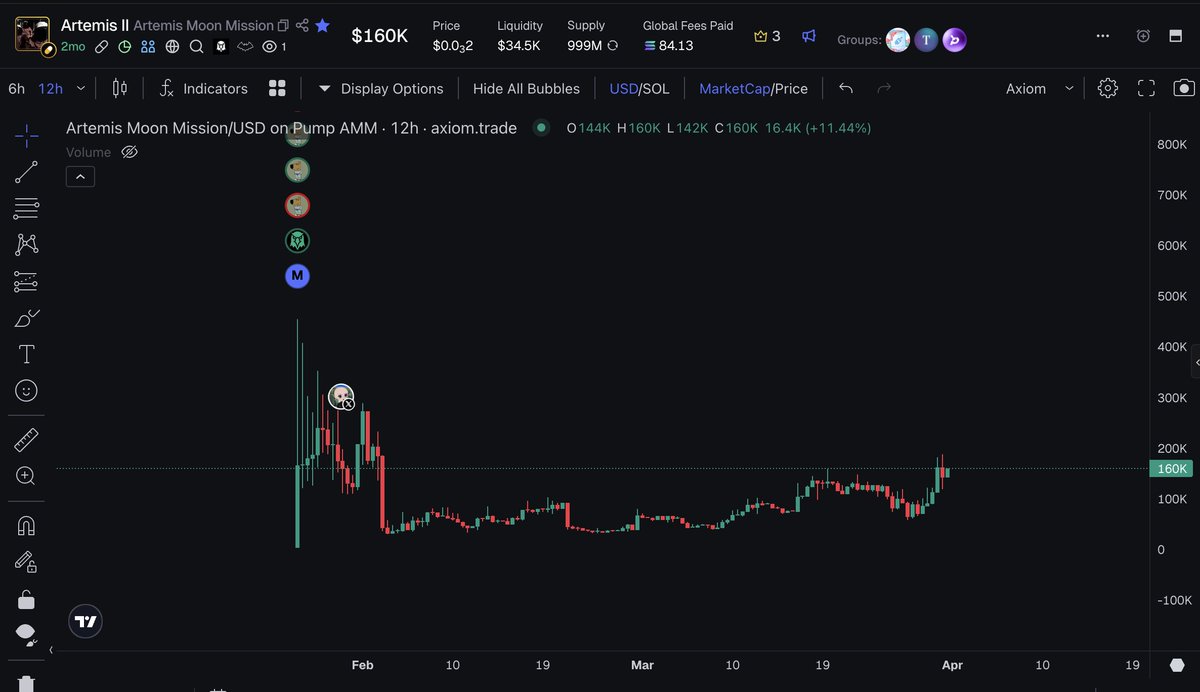
Task: Click the red-ringed trader bubble
Action: [297, 206]
